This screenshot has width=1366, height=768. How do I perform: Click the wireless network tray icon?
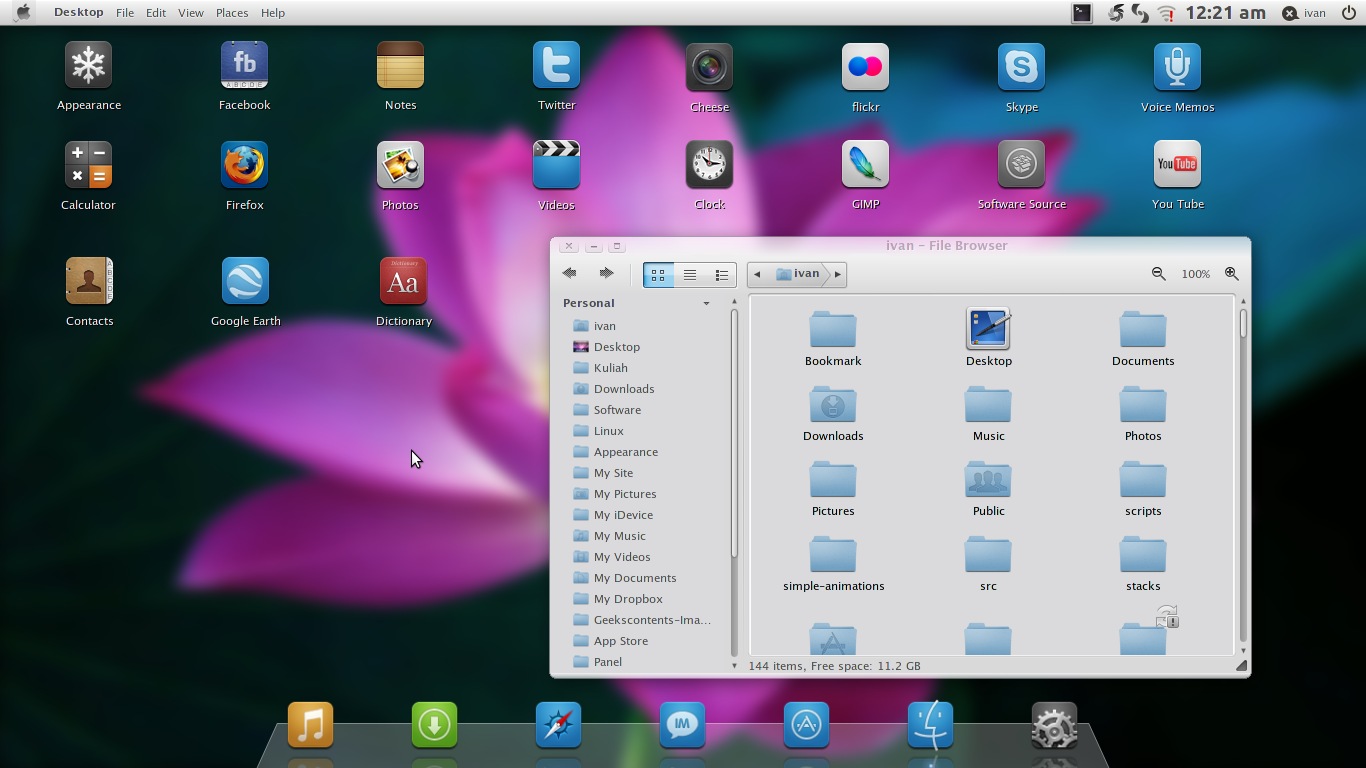[1166, 13]
